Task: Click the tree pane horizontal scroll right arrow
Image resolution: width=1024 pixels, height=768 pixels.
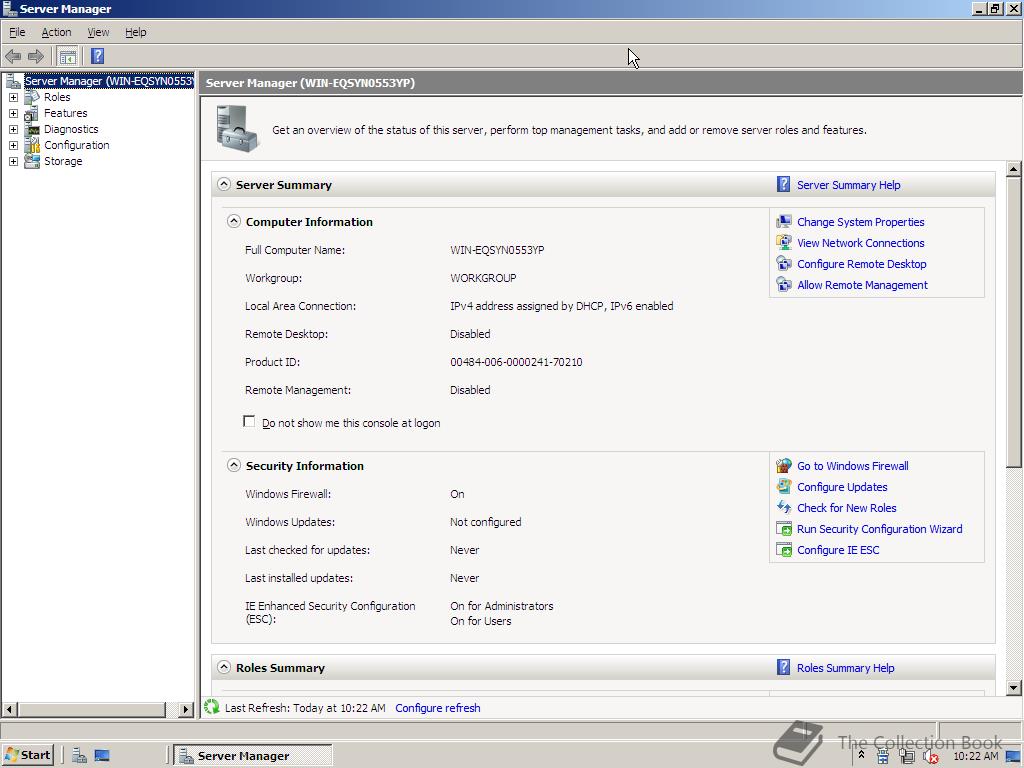Action: [186, 709]
